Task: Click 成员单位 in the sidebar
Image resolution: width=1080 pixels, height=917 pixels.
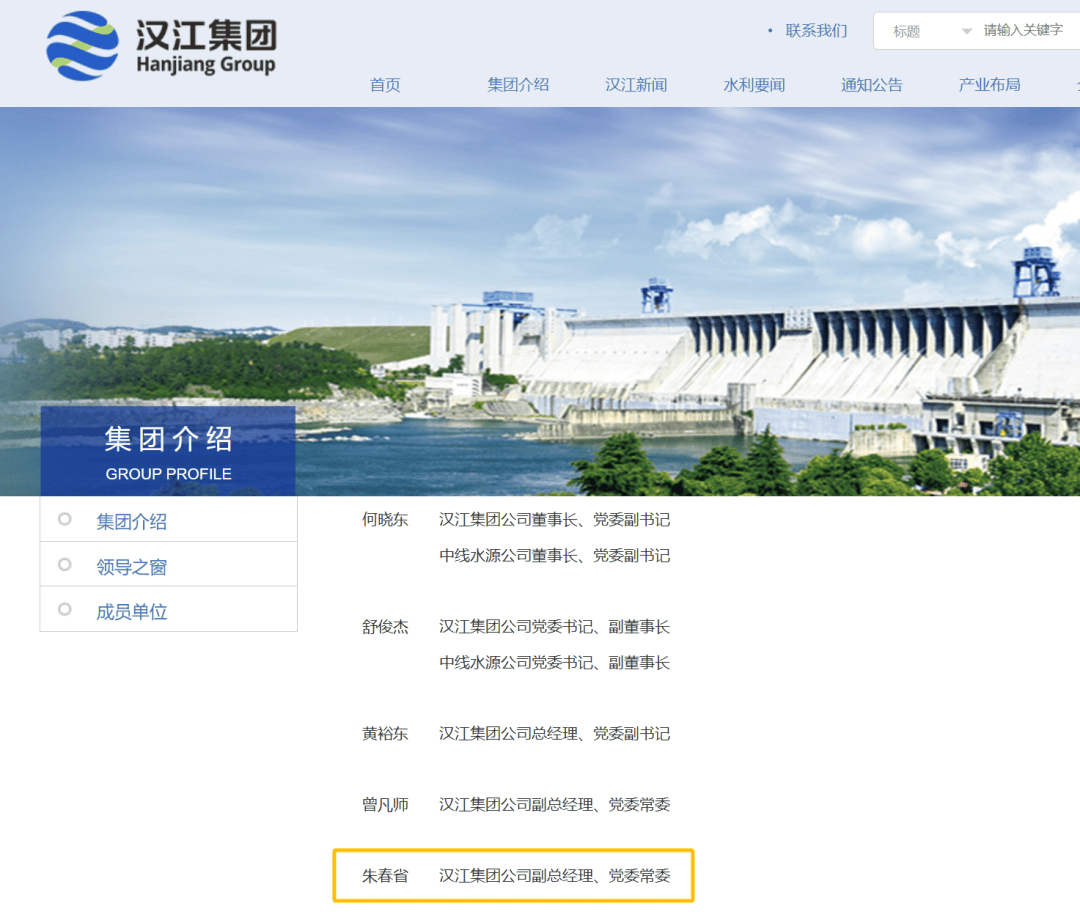Action: (x=133, y=608)
